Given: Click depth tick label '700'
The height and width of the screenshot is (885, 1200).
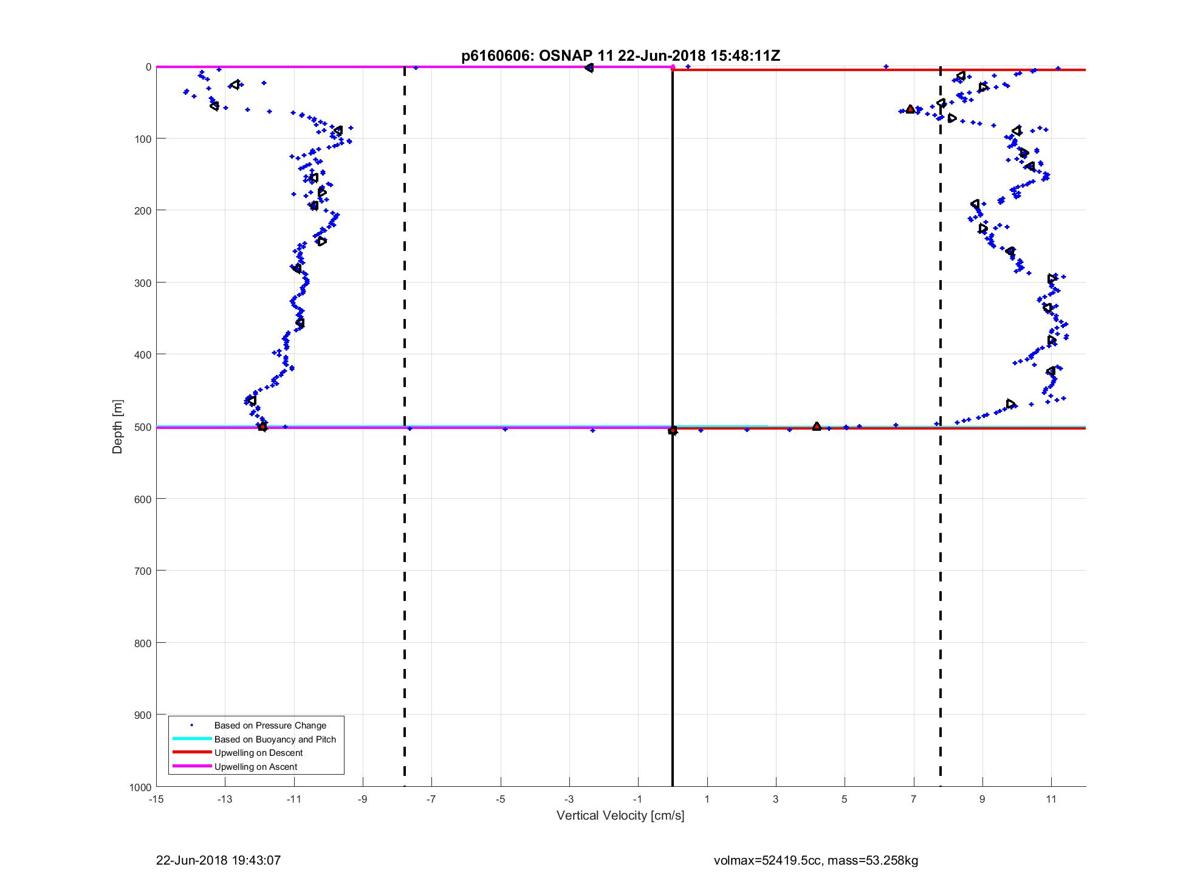Looking at the screenshot, I should click(142, 571).
